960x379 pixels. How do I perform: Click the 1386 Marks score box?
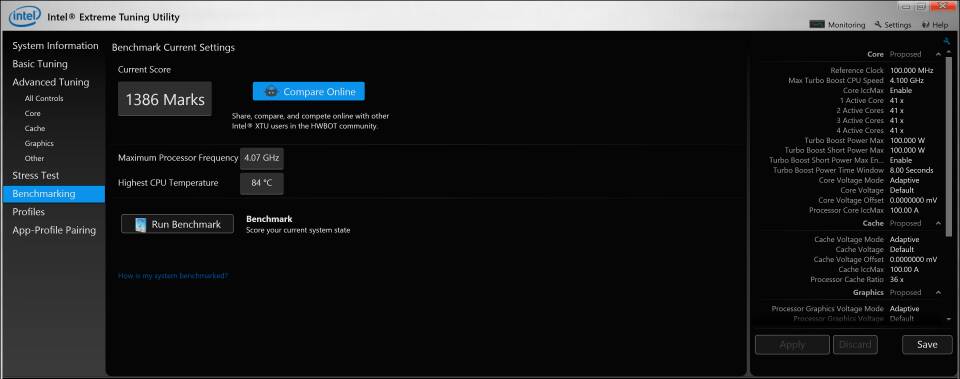click(x=165, y=99)
